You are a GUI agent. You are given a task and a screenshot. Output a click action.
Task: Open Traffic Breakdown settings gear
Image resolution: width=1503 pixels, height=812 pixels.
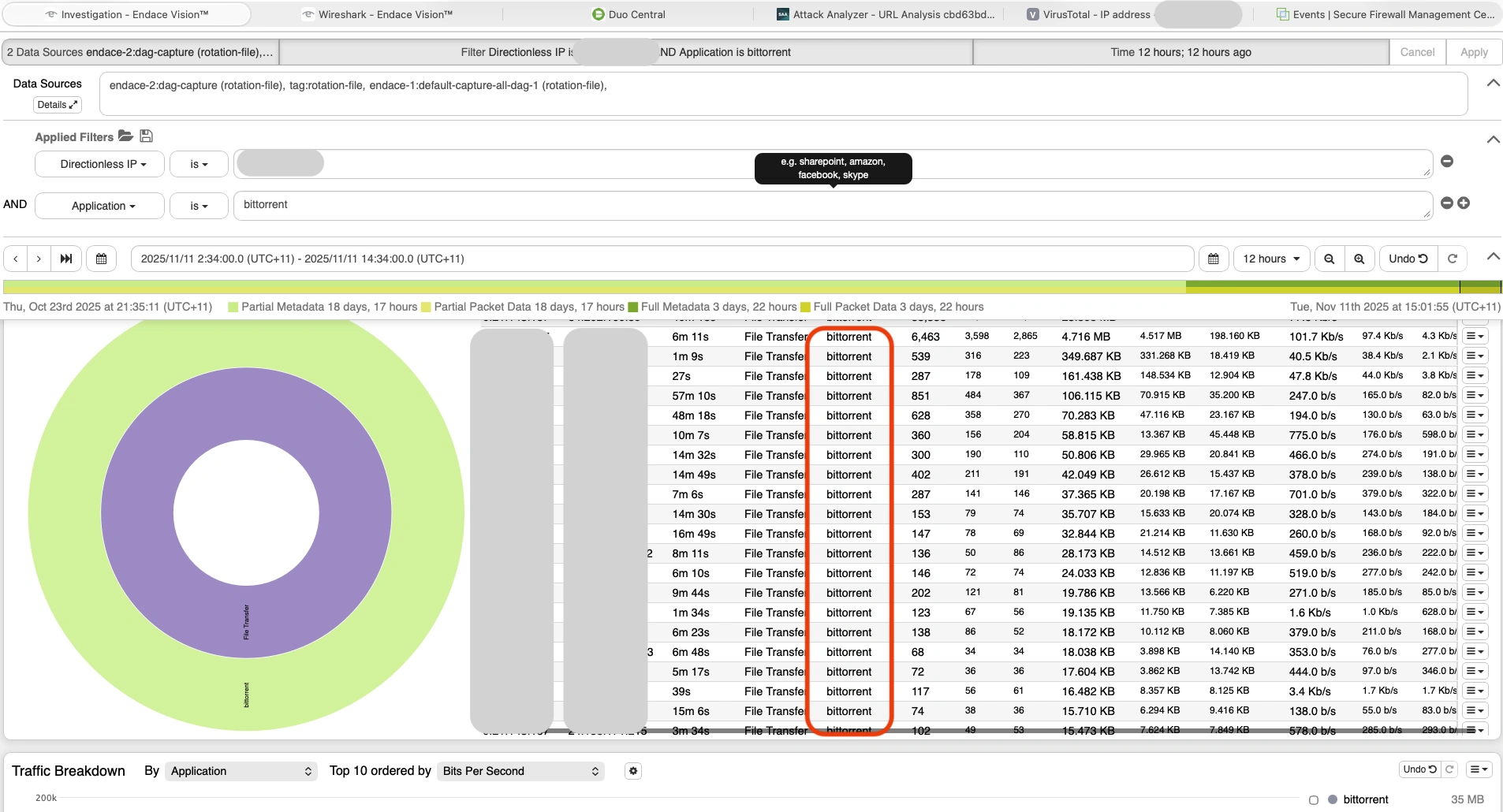pyautogui.click(x=632, y=771)
